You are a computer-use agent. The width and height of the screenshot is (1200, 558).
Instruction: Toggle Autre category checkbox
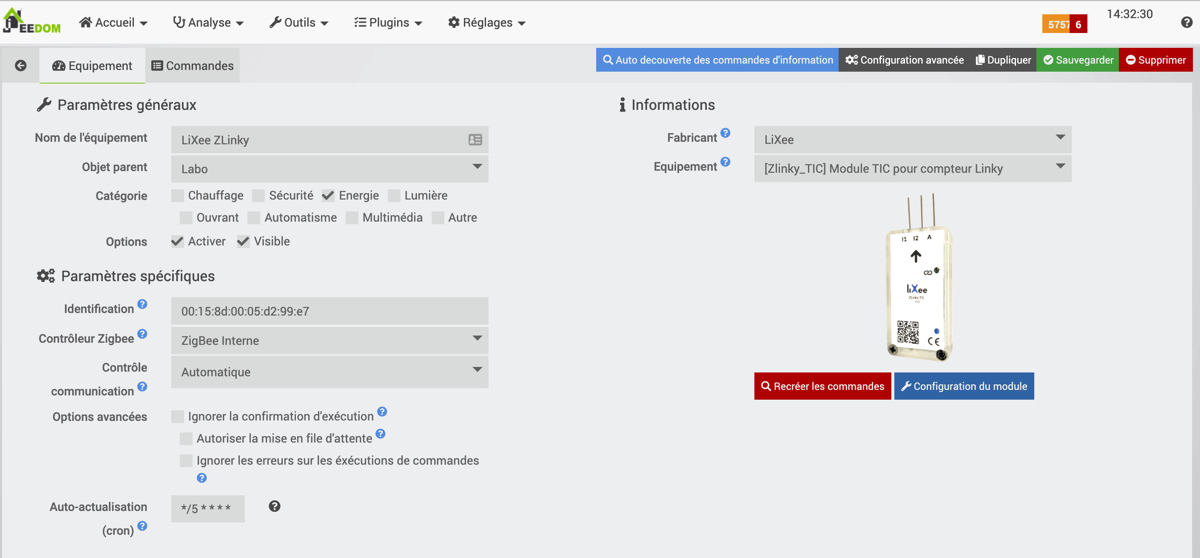pos(438,218)
